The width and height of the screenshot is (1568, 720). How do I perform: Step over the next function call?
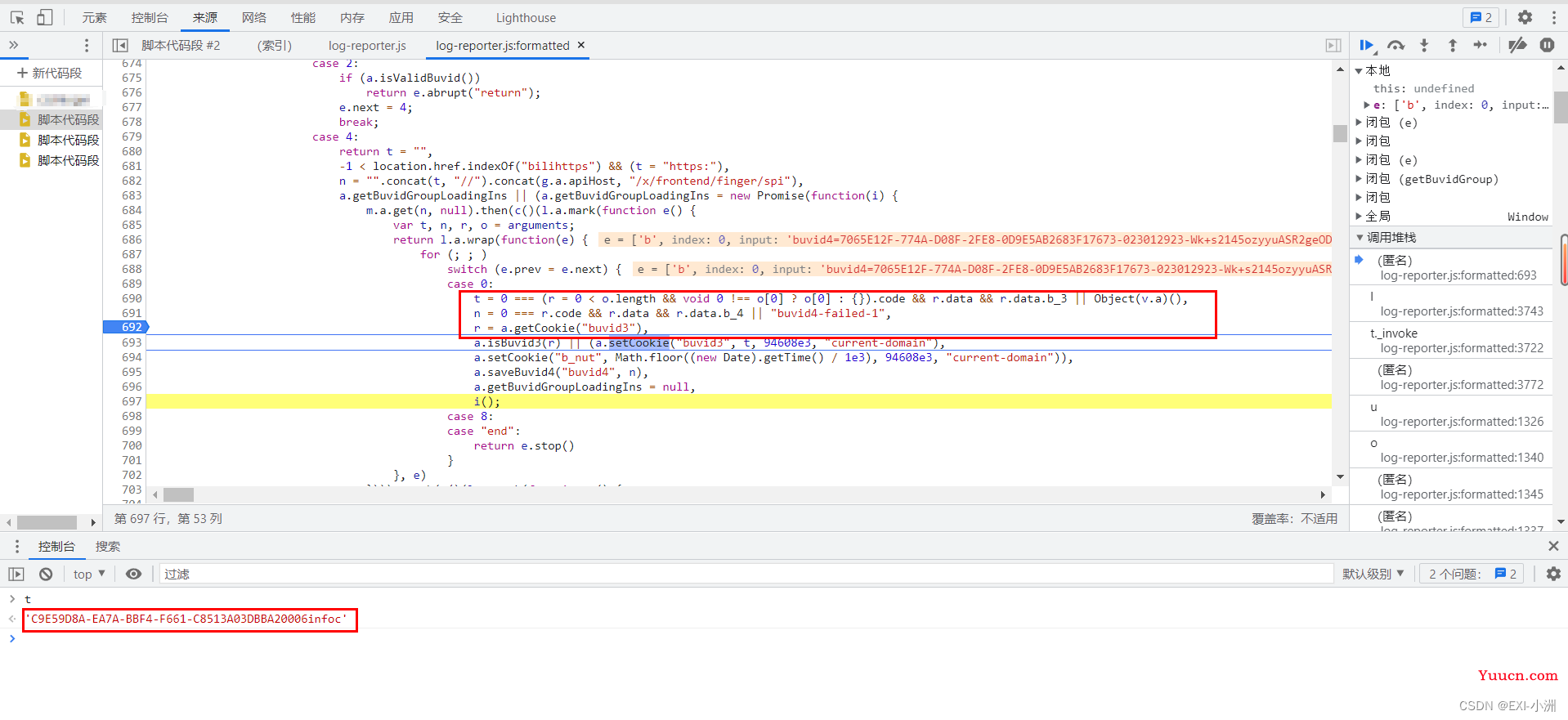coord(1396,45)
